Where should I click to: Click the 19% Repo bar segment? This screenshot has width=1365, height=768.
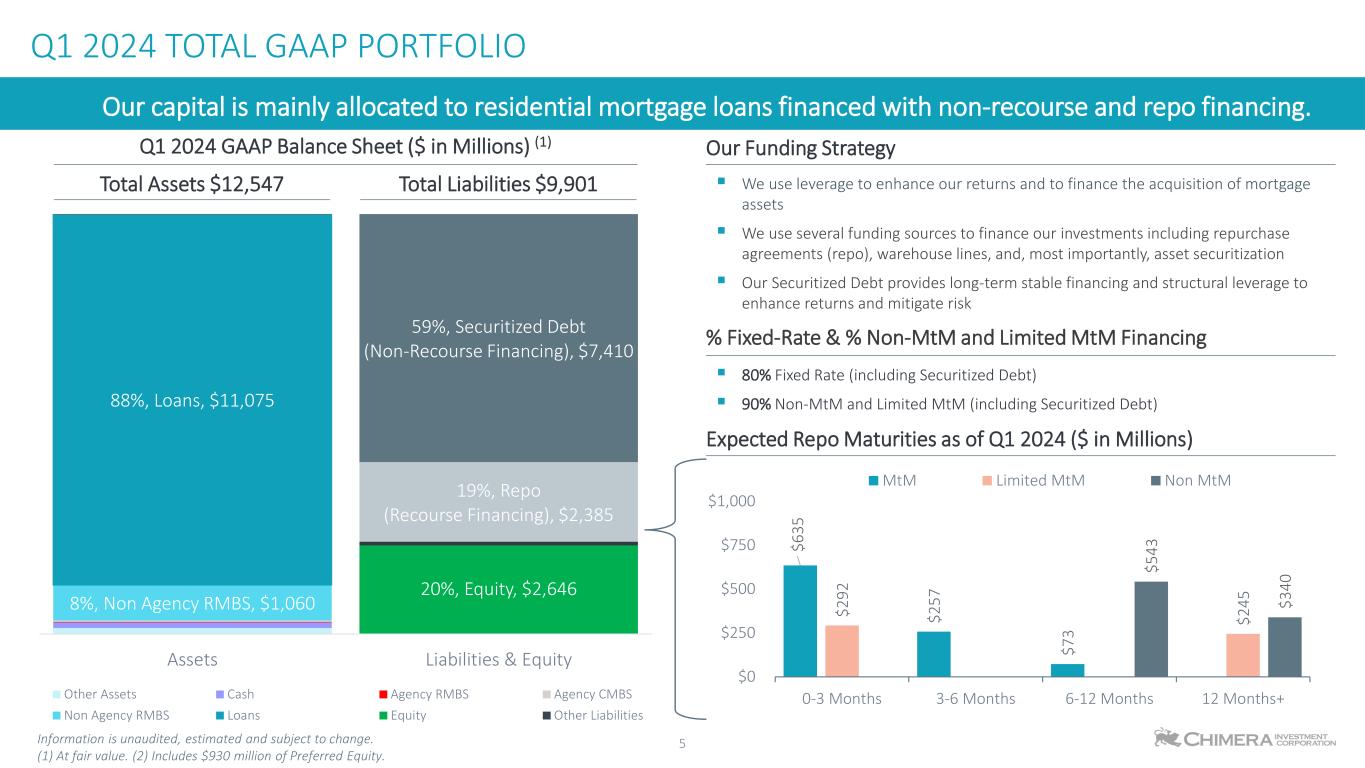497,502
